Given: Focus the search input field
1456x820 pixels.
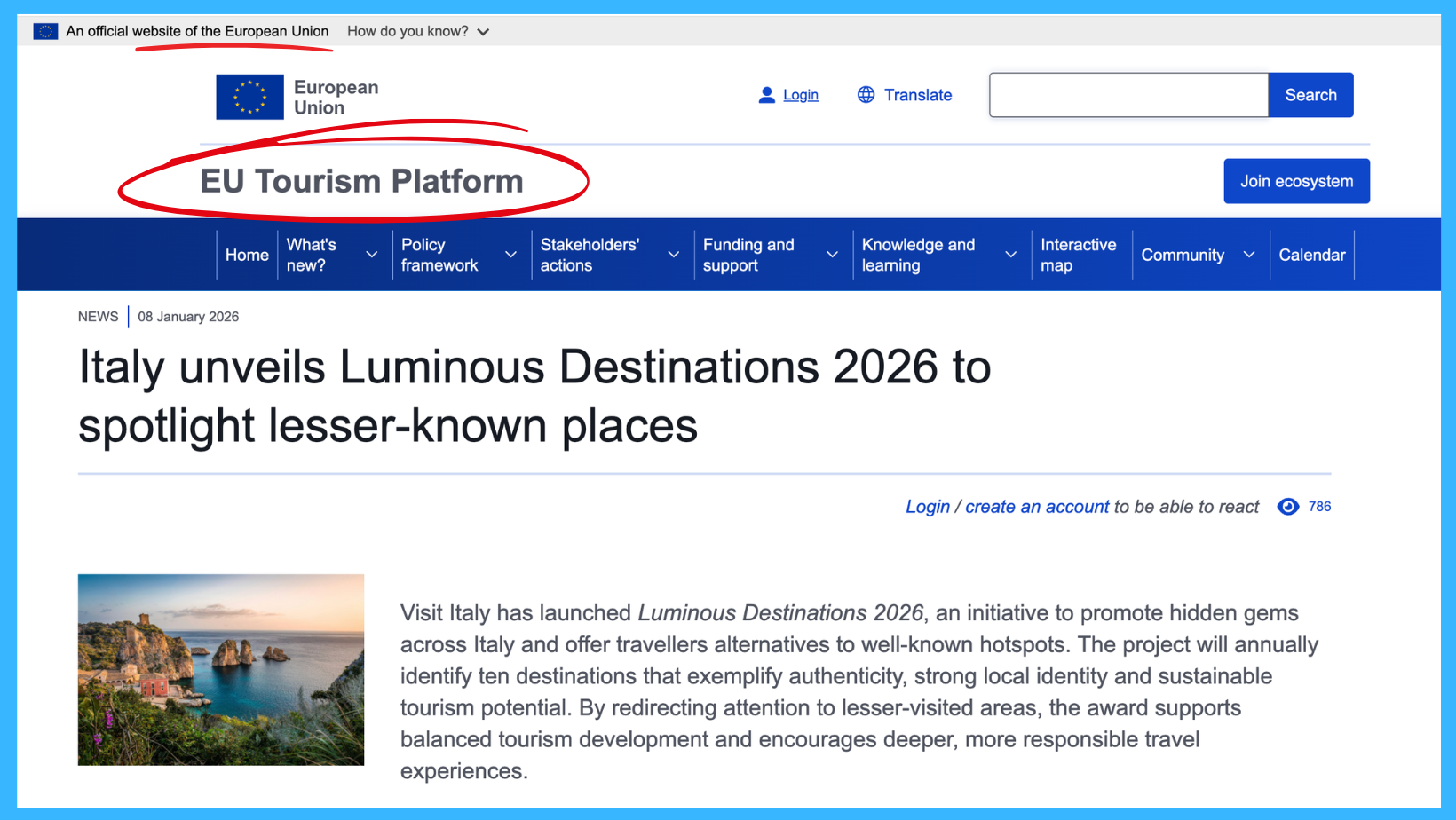Looking at the screenshot, I should pos(1128,95).
